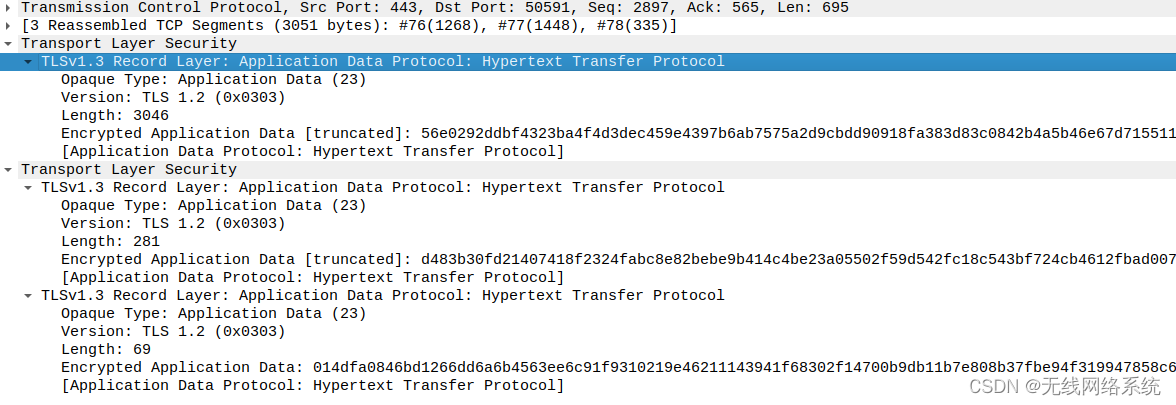Expand the 3 Reassembled TCP Segments row
The width and height of the screenshot is (1176, 405).
(x=8, y=26)
